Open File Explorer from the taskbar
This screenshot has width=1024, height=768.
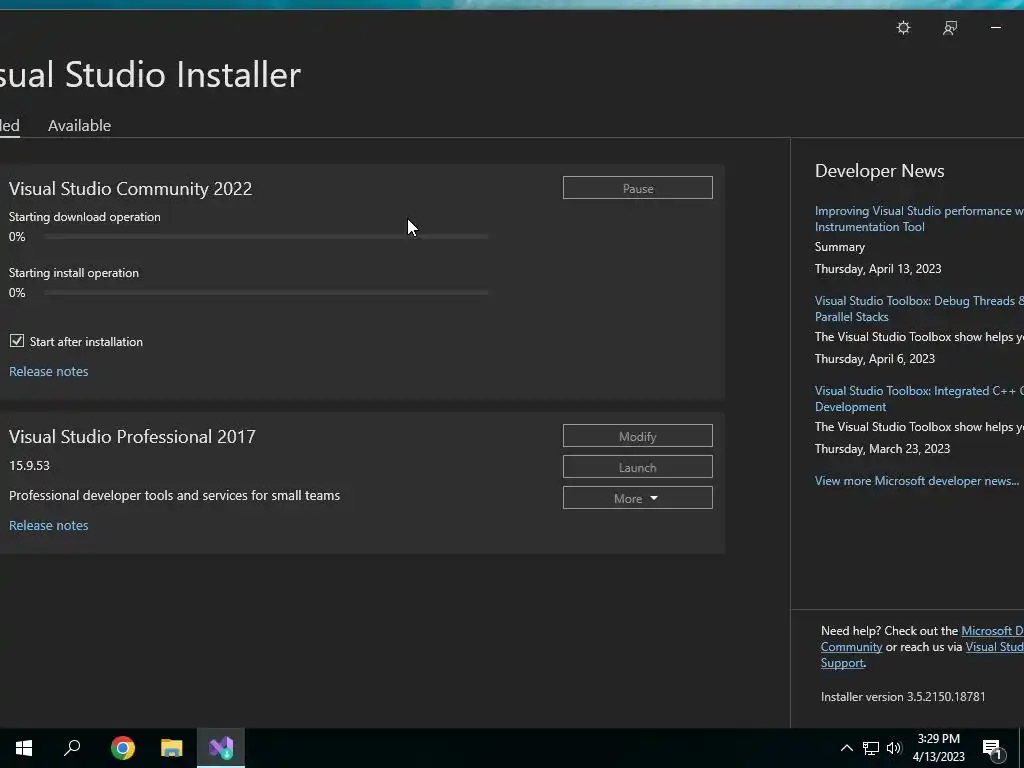click(x=172, y=748)
